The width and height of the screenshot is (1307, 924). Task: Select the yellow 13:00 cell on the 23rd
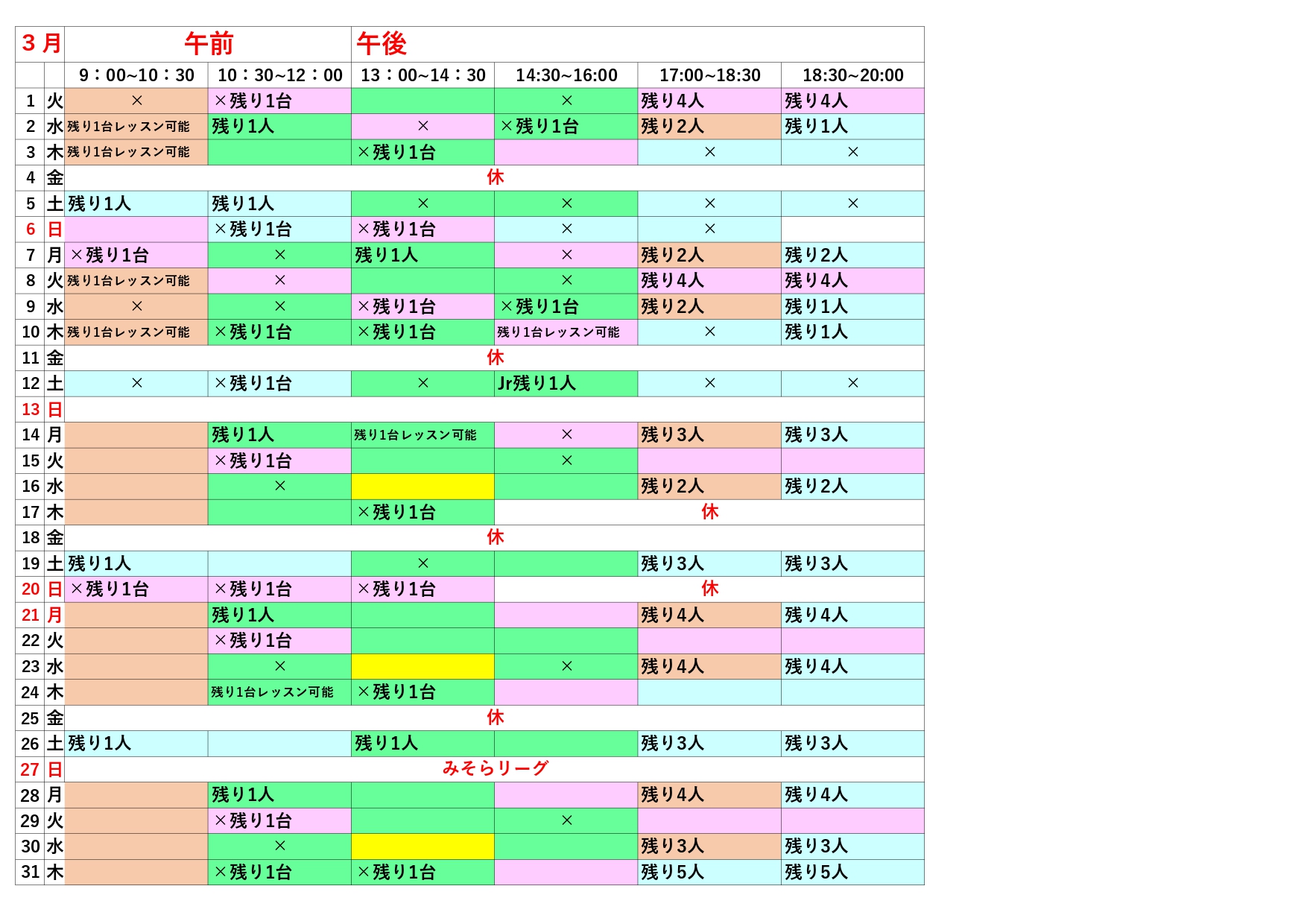(x=423, y=667)
